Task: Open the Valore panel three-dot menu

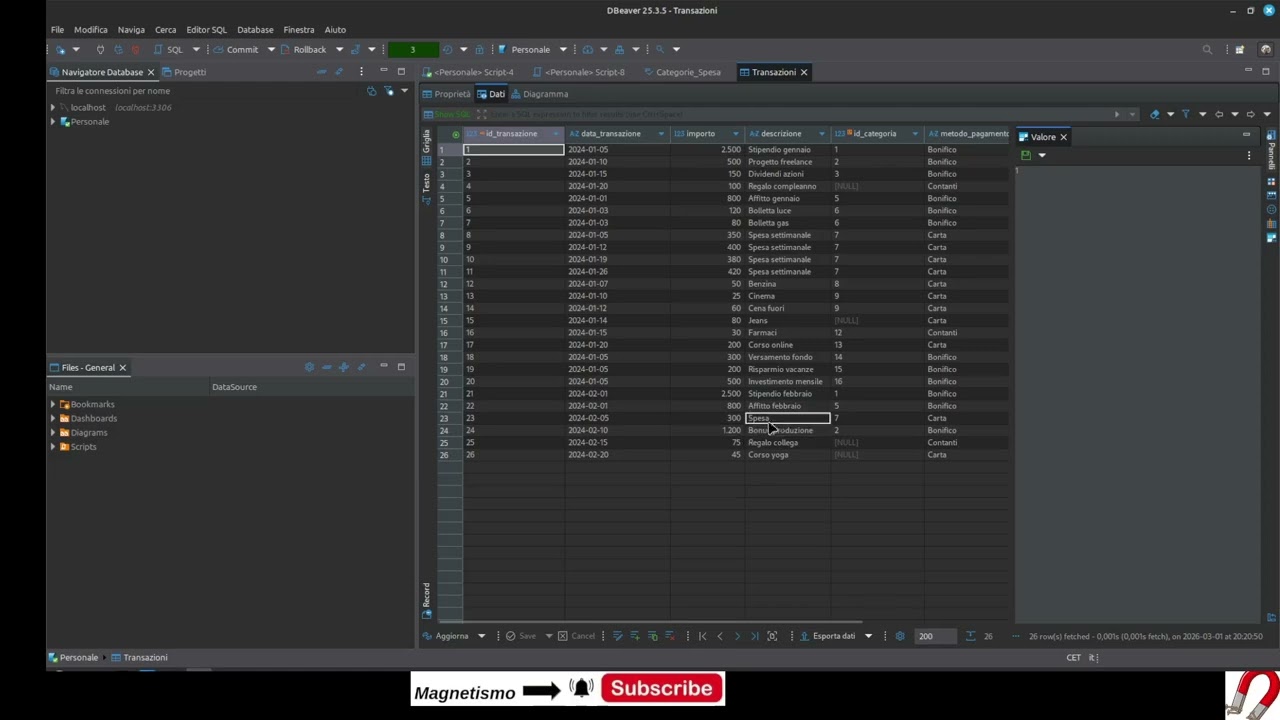Action: tap(1248, 155)
